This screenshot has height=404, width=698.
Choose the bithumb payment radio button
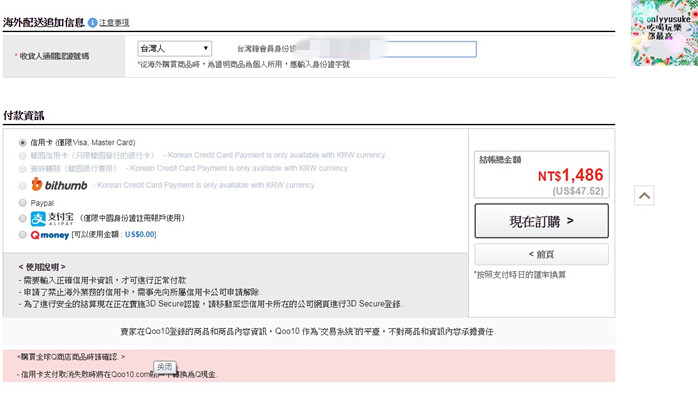coord(23,185)
